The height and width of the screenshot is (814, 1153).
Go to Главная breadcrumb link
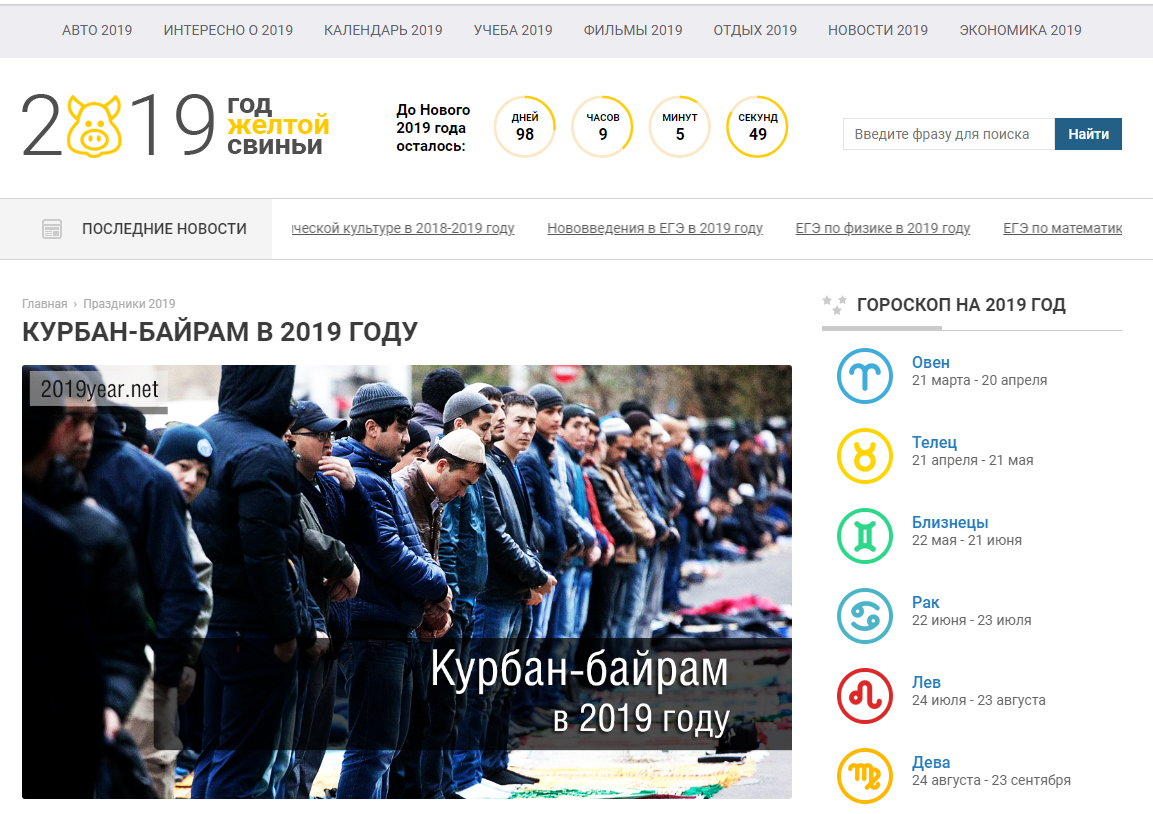(x=44, y=304)
